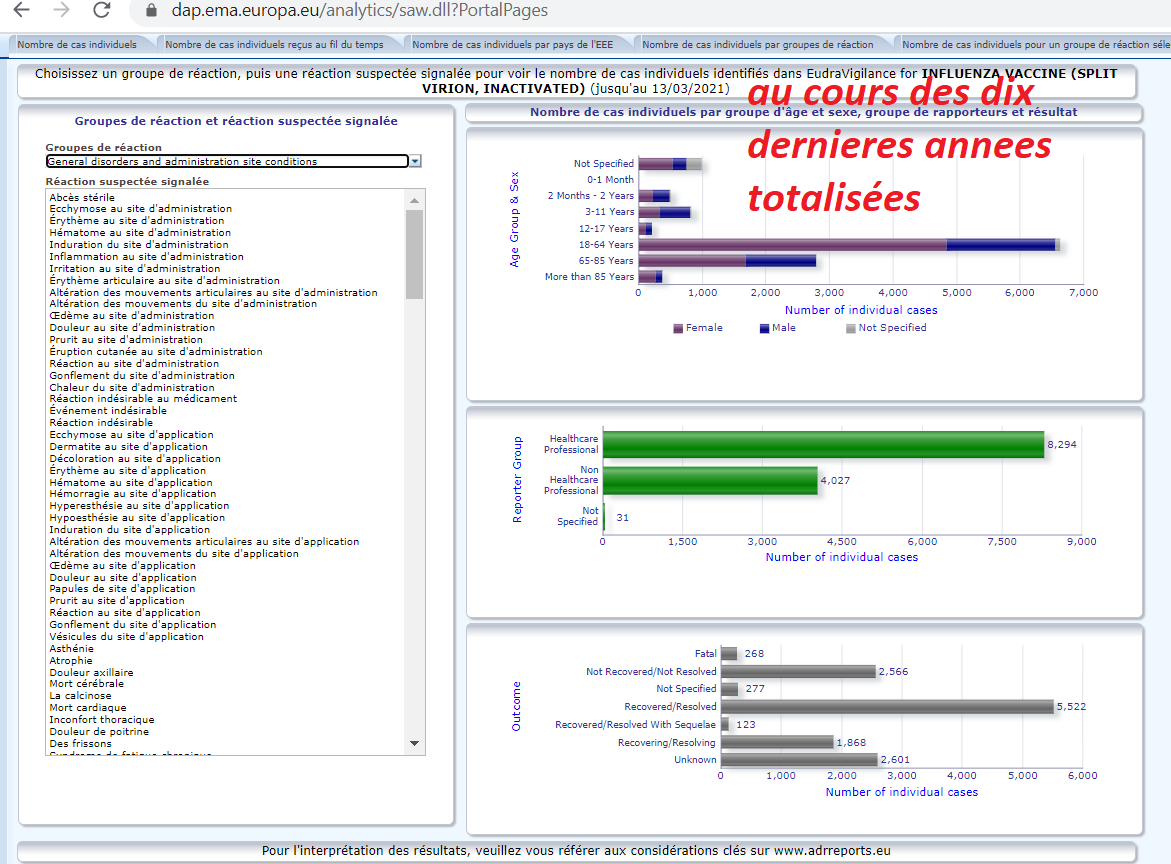
Task: Reload the page with refresh icon
Action: [101, 11]
